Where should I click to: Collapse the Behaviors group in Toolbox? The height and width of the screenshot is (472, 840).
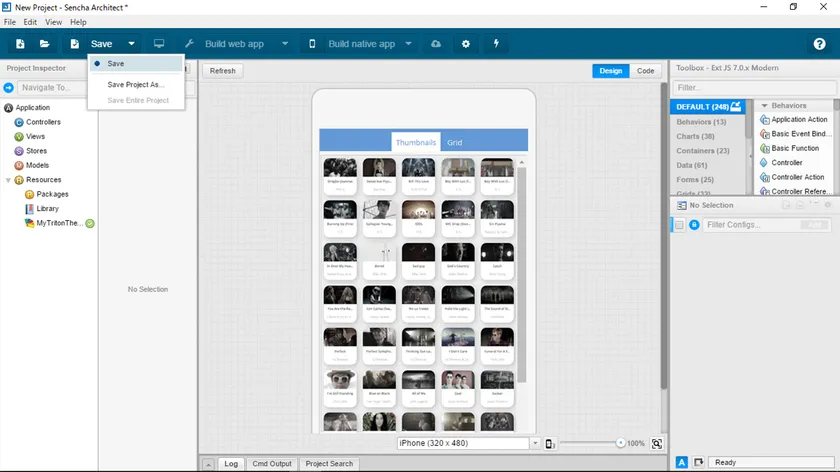click(762, 105)
